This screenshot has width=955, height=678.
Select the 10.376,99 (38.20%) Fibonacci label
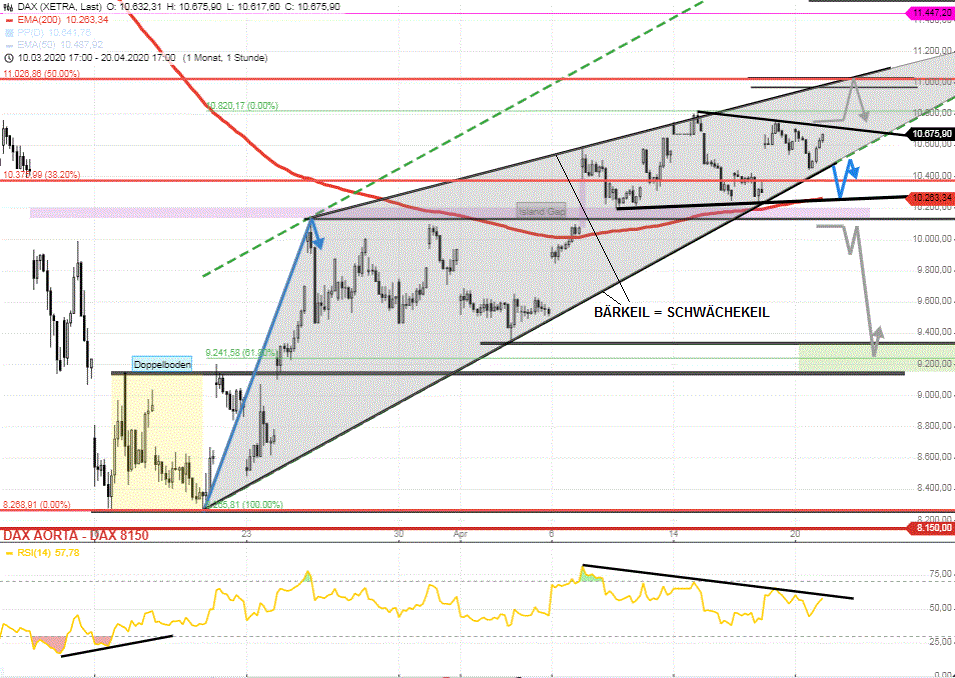[41, 175]
